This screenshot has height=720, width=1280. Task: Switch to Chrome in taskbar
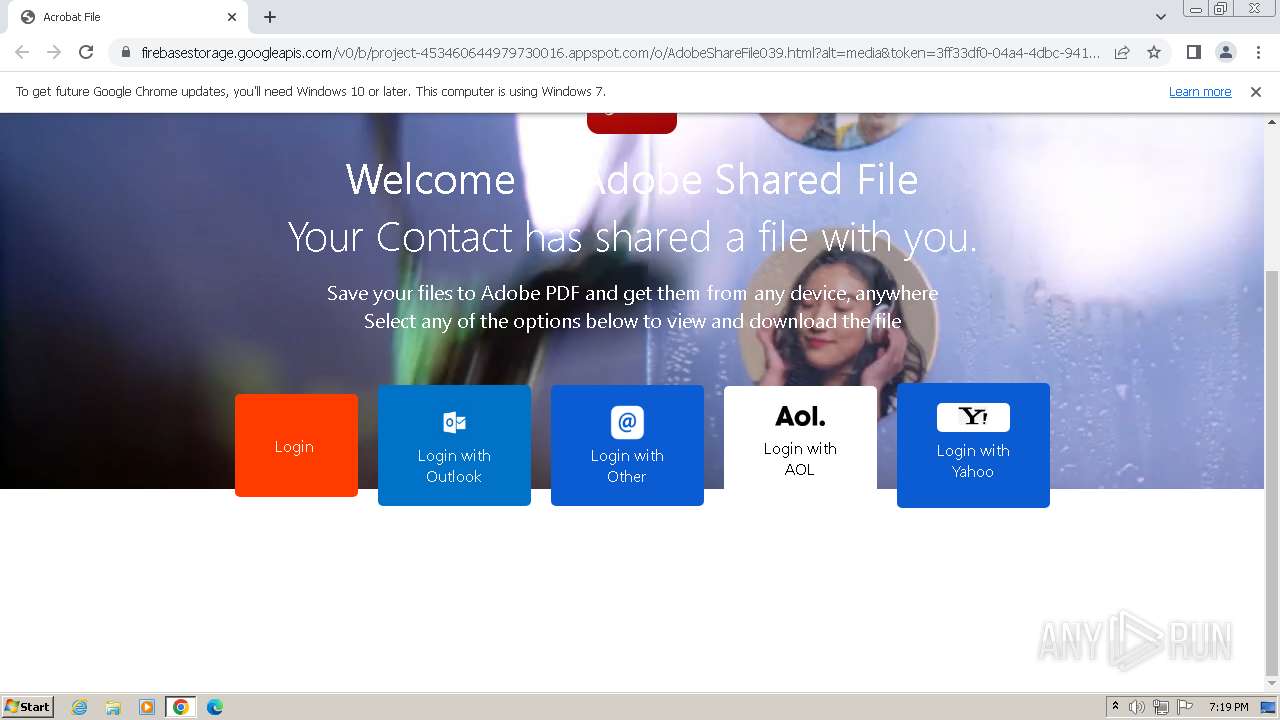[181, 707]
